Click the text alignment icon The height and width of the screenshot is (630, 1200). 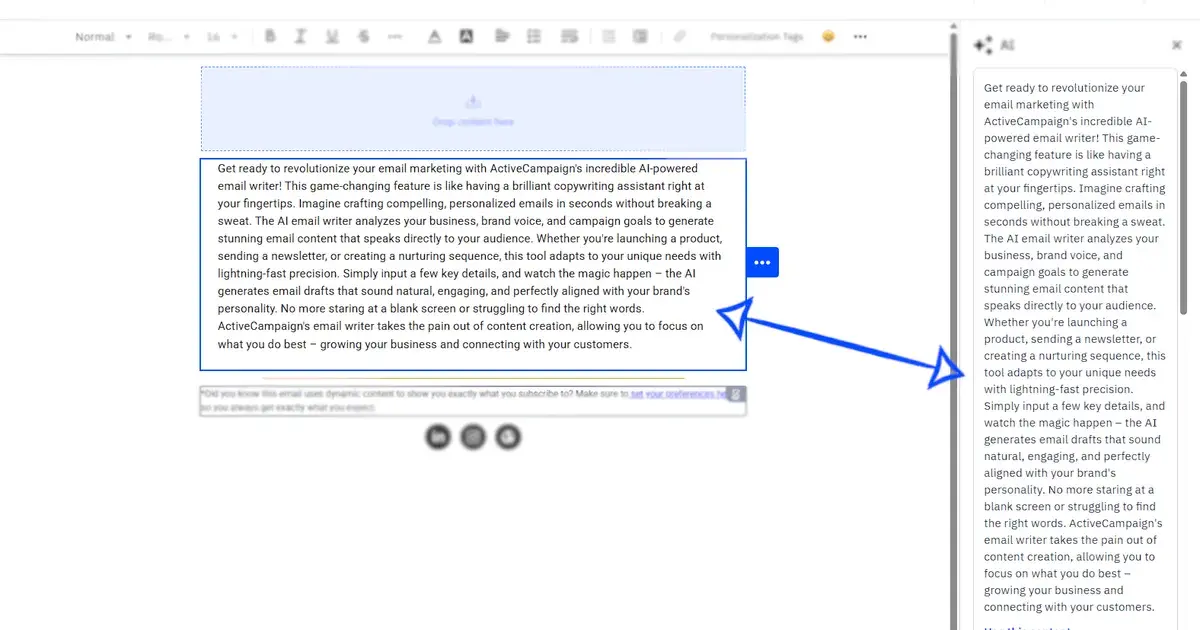point(501,36)
